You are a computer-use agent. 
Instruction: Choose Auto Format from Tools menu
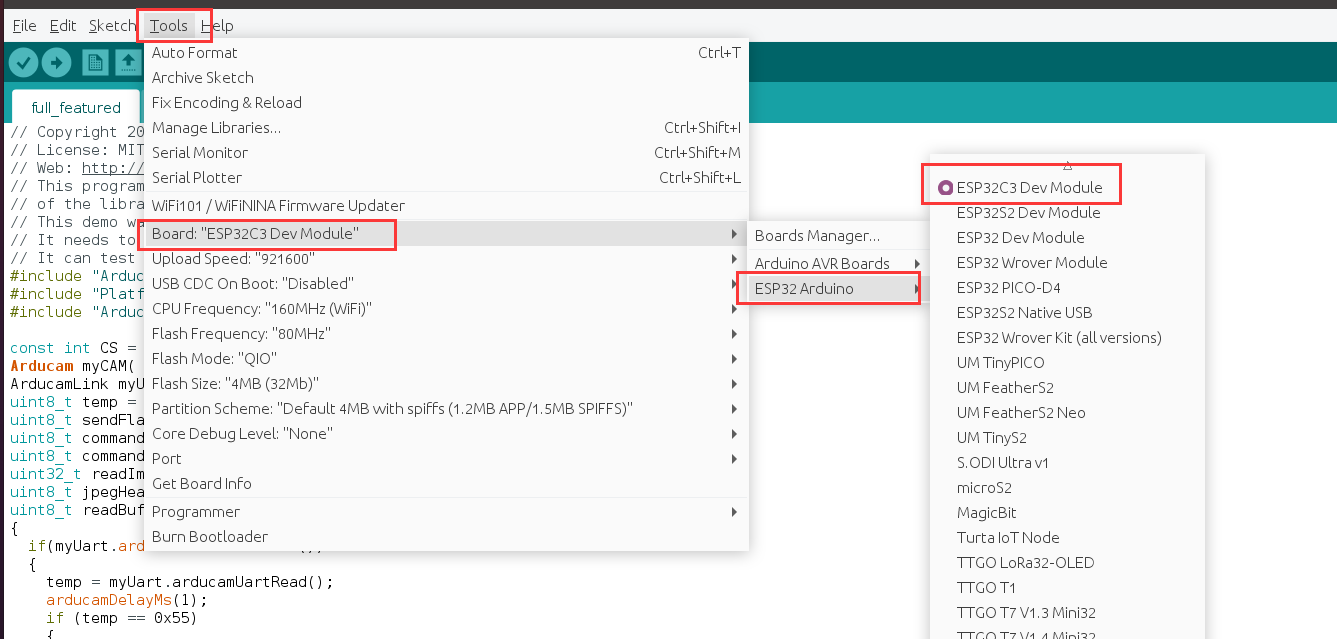[x=446, y=52]
